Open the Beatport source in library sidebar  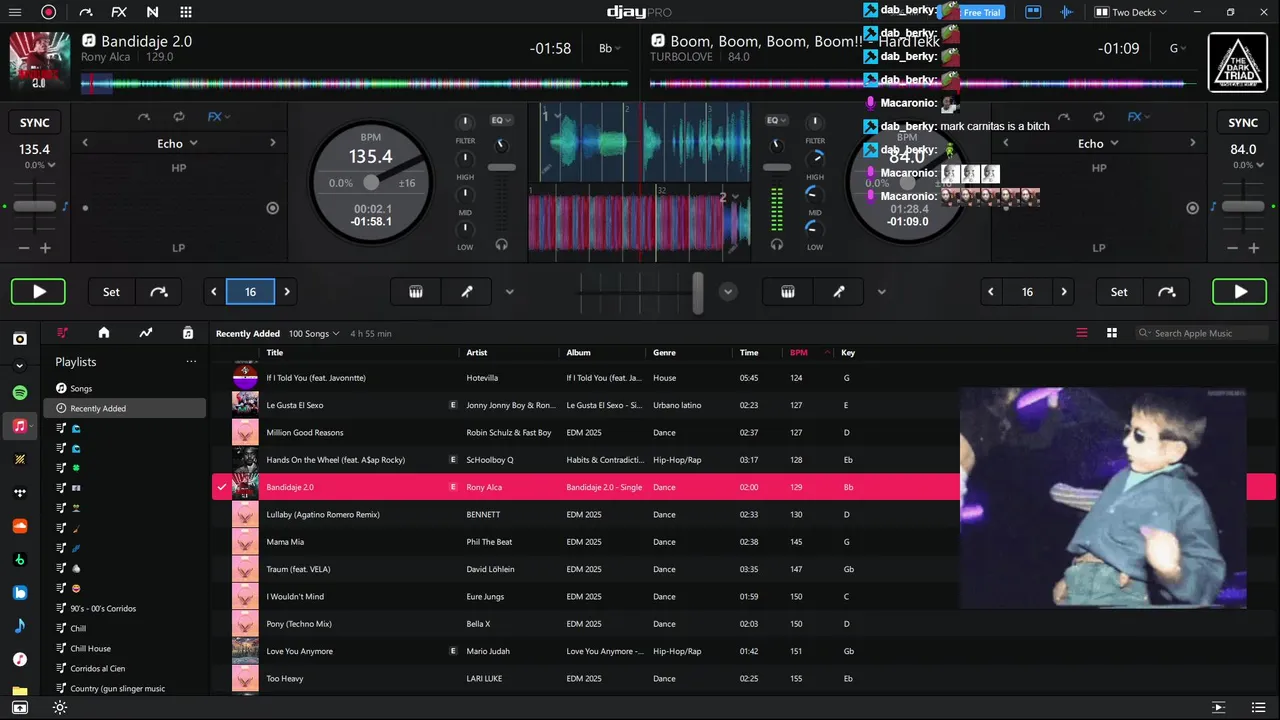pos(19,559)
